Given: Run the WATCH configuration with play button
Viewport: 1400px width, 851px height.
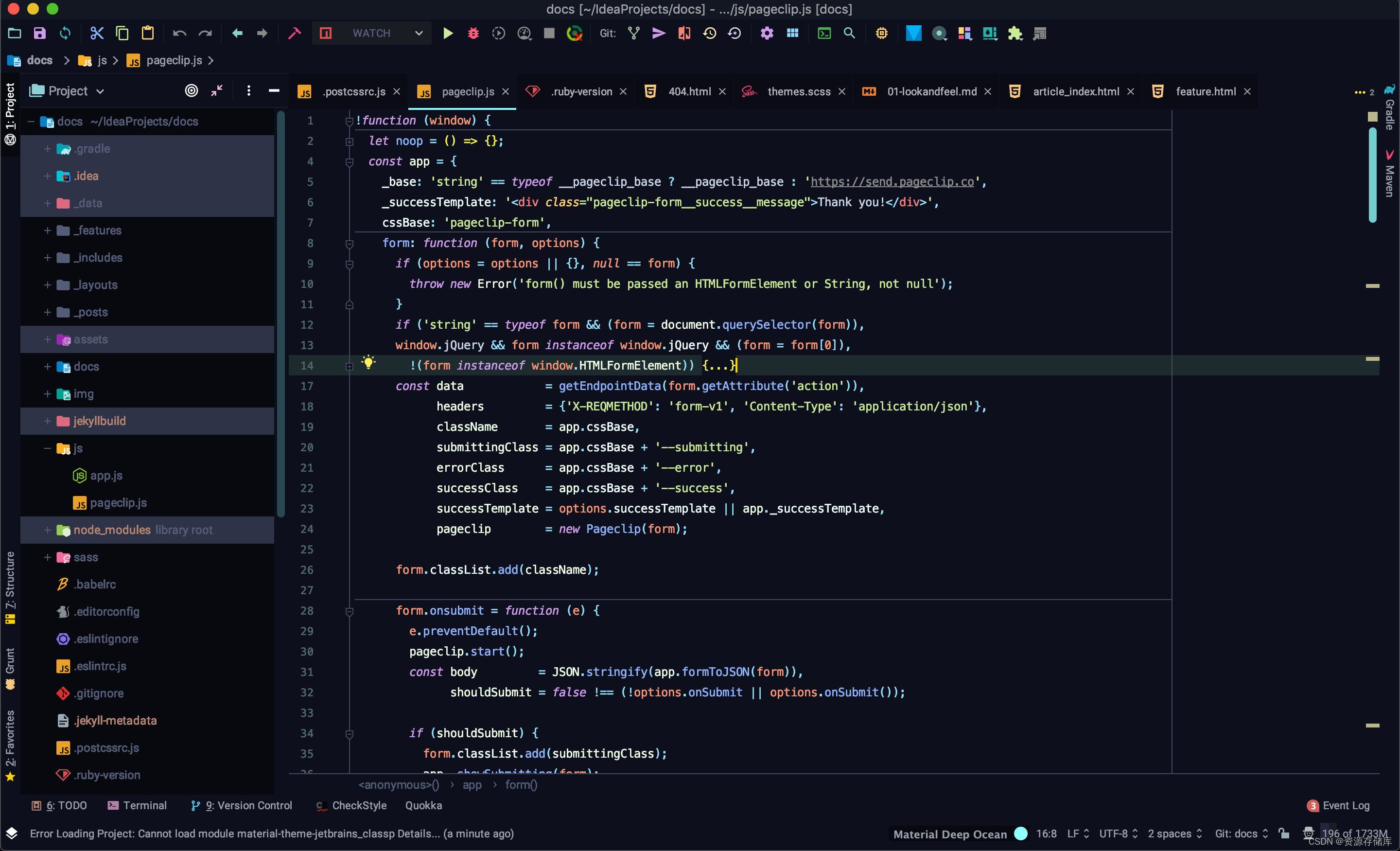Looking at the screenshot, I should pos(448,34).
